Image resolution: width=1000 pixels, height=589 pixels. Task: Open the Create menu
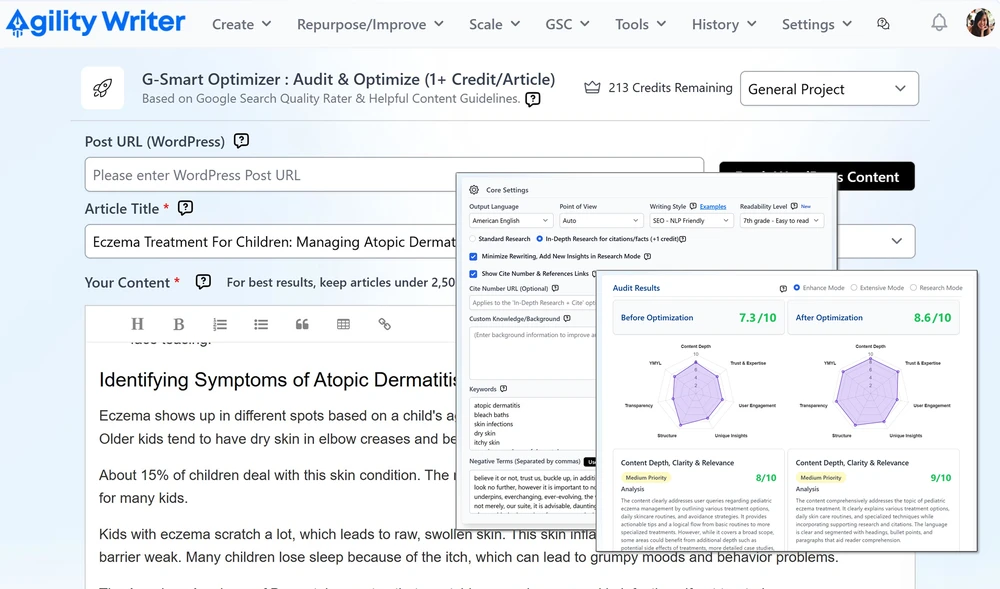[x=242, y=24]
